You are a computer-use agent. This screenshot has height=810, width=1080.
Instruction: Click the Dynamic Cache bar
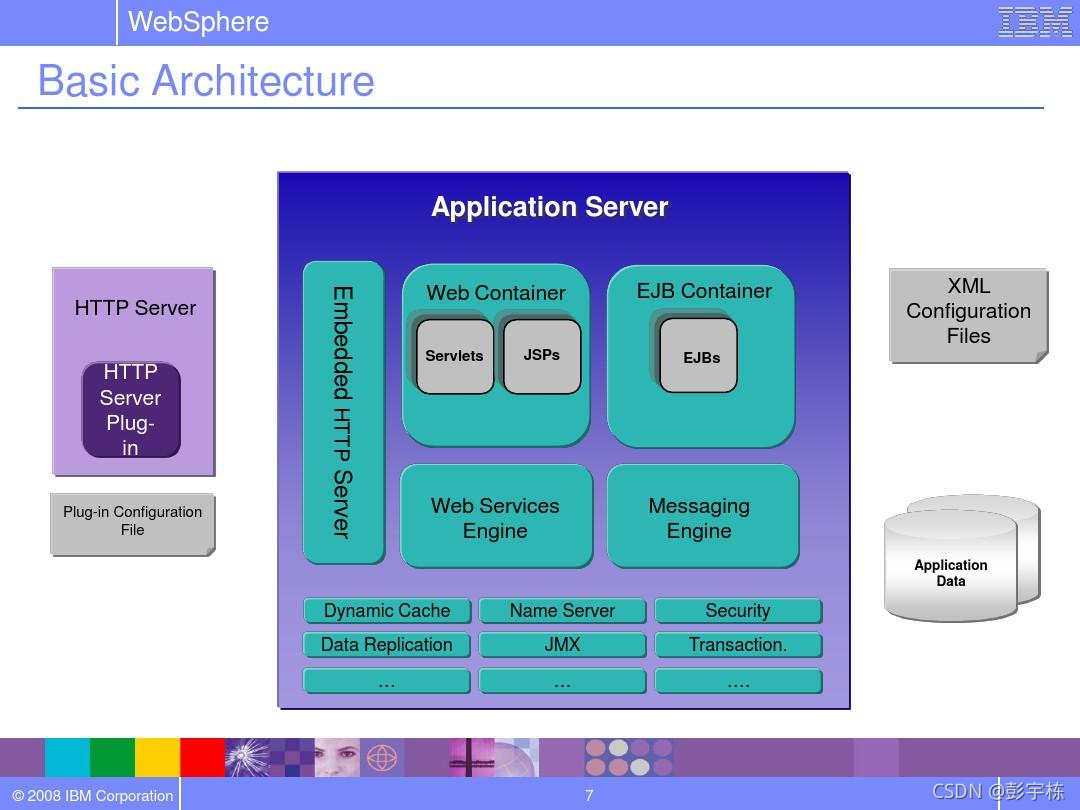pos(387,610)
